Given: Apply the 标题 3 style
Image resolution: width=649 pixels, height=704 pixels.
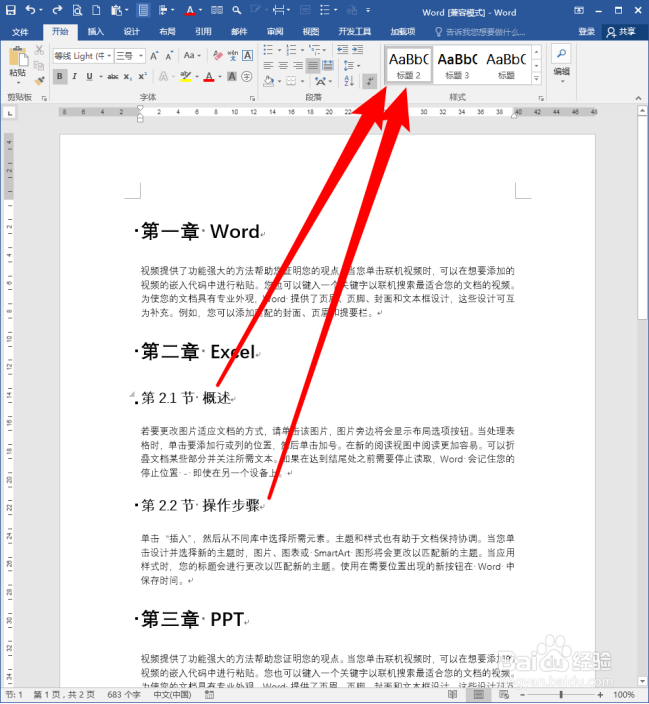Looking at the screenshot, I should pyautogui.click(x=457, y=65).
